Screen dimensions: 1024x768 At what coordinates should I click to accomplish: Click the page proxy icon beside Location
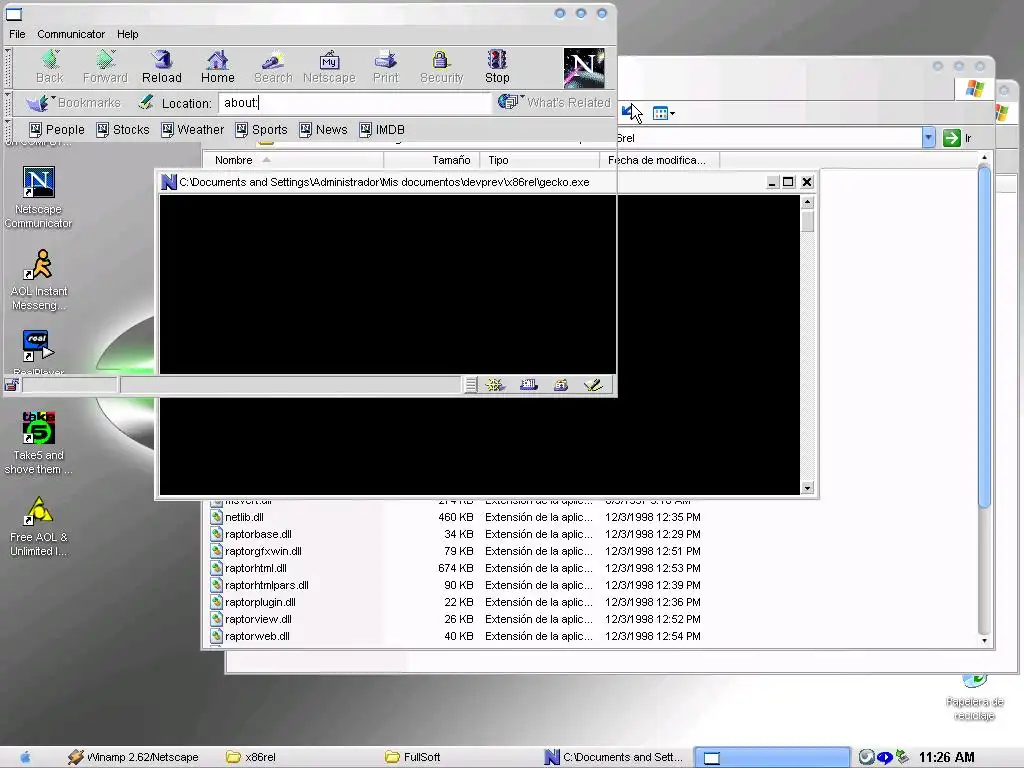tap(146, 103)
